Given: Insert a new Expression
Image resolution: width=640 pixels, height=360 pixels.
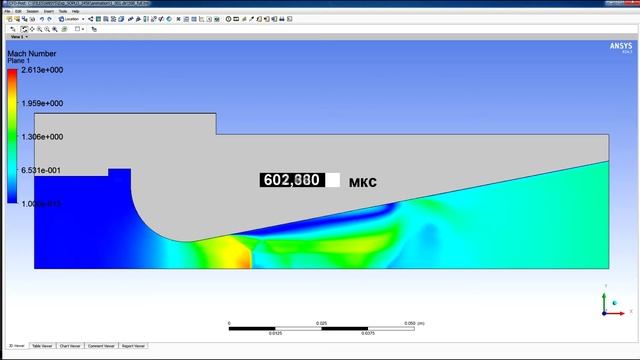Looking at the screenshot, I should (186, 19).
